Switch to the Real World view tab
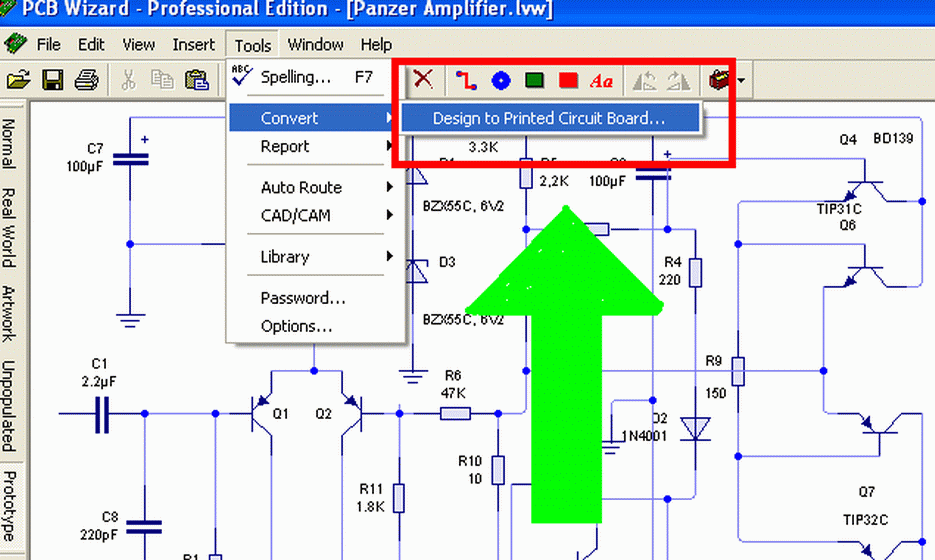Viewport: 935px width, 560px height. [x=10, y=227]
